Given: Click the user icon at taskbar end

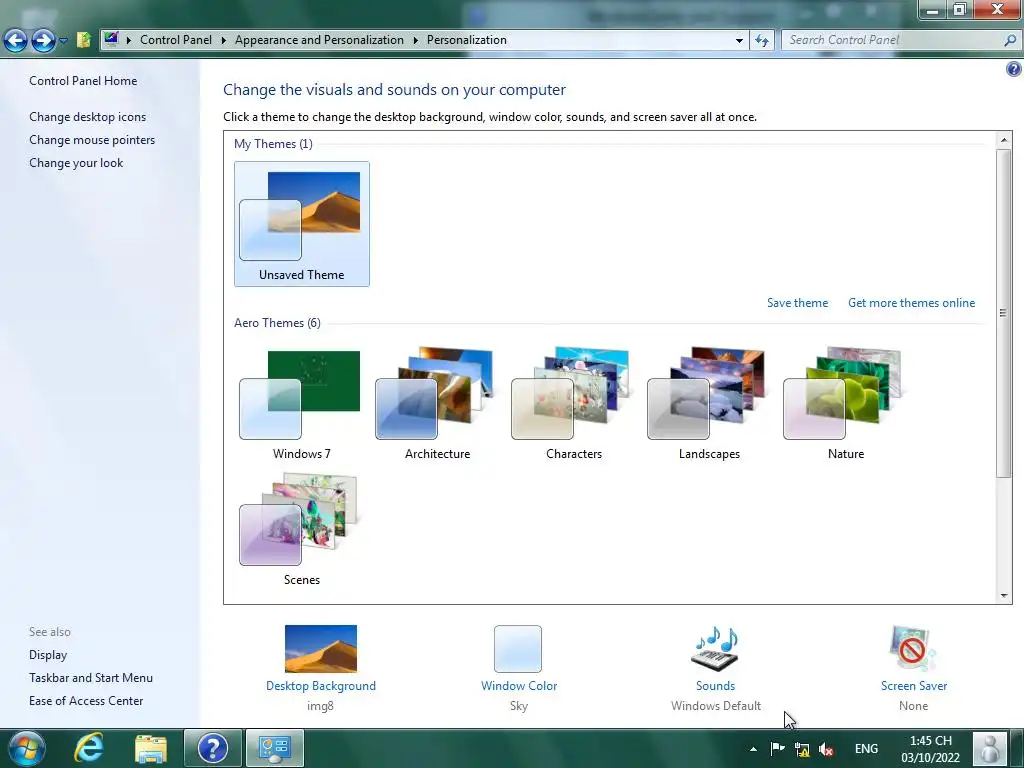Looking at the screenshot, I should (990, 748).
